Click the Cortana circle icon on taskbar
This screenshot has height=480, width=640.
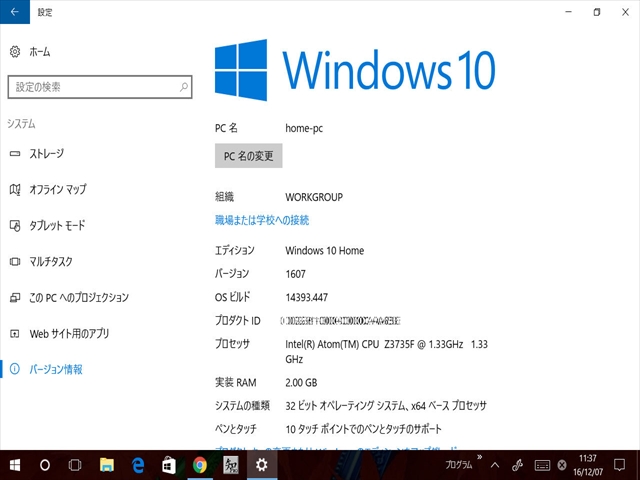tap(45, 465)
